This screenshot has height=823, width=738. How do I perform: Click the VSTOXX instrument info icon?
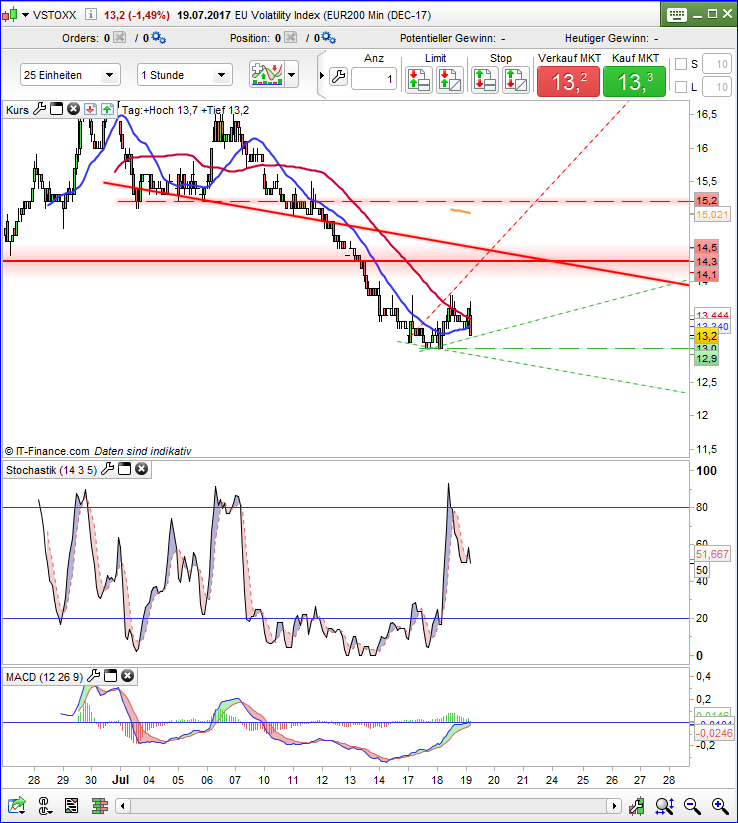click(90, 15)
